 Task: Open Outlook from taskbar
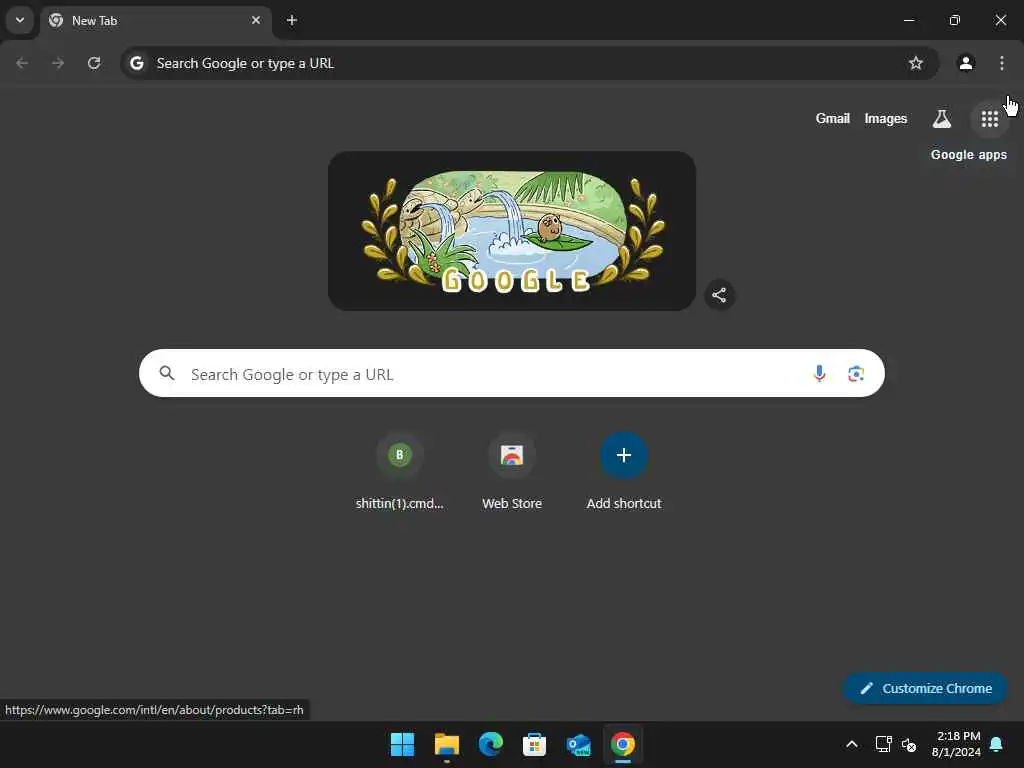579,744
